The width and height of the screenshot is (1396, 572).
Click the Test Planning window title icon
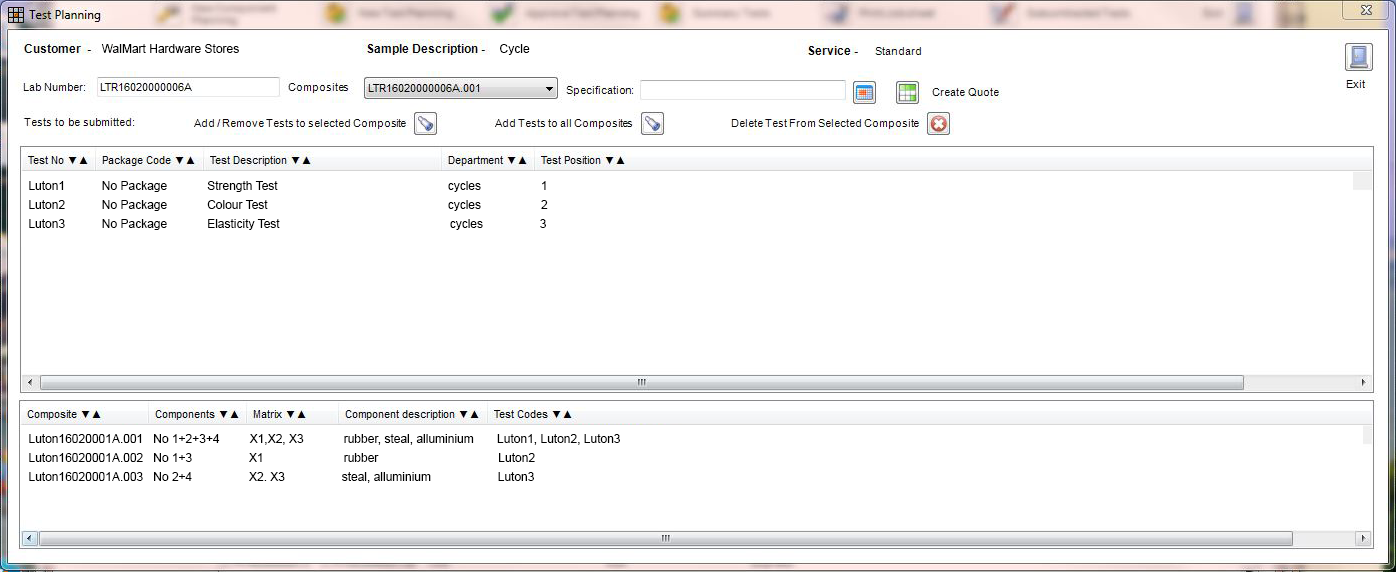click(x=16, y=15)
